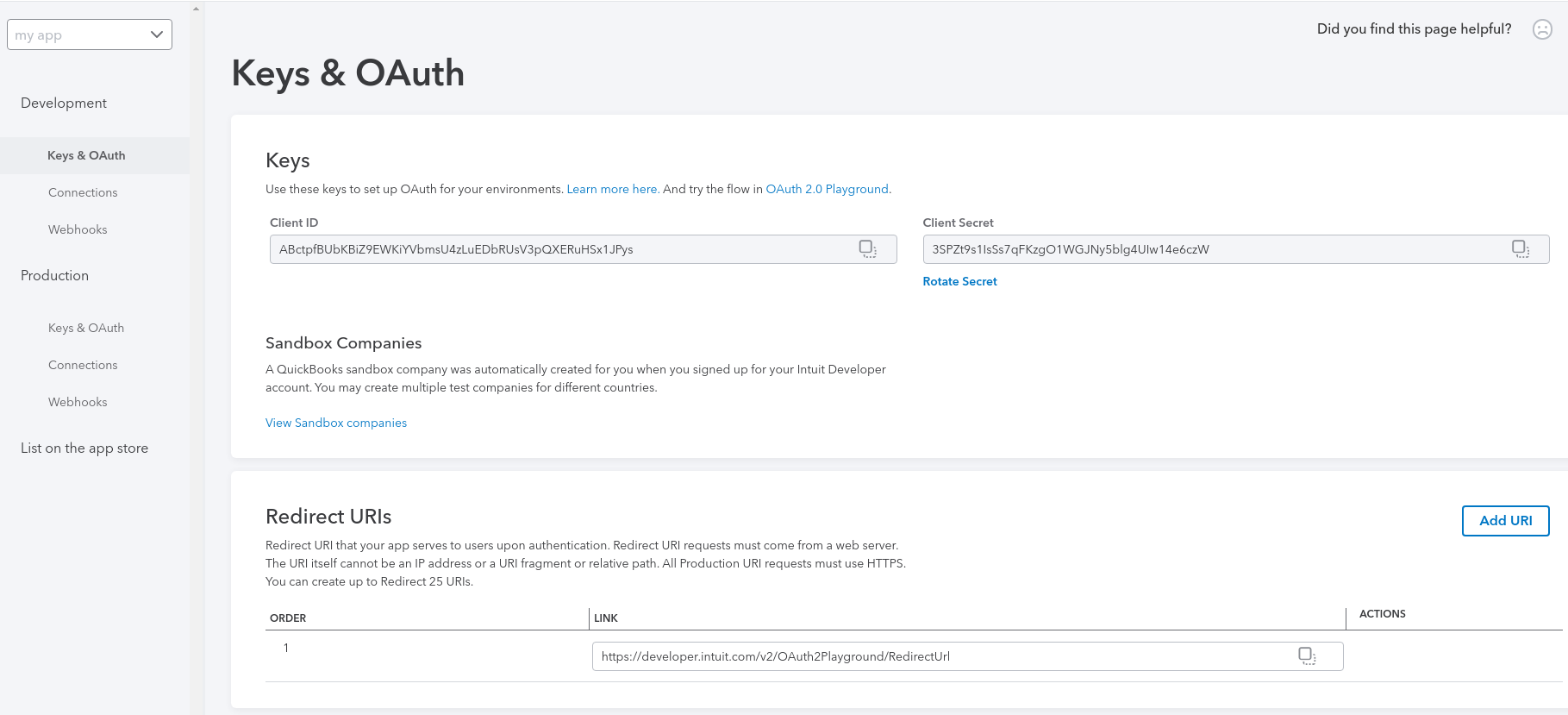The image size is (1568, 715).
Task: Click Rotate Secret
Action: tap(959, 281)
